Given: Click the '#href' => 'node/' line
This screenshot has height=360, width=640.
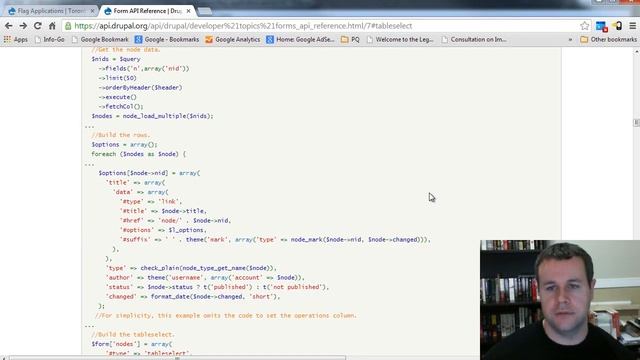Looking at the screenshot, I should pos(176,220).
